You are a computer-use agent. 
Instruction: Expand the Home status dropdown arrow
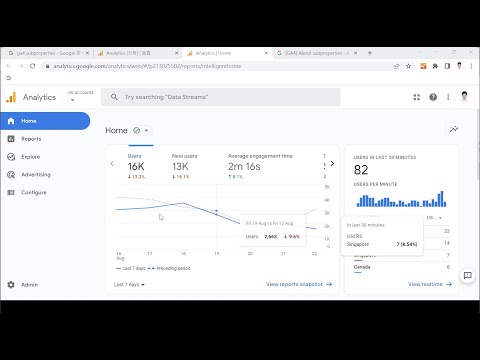tap(146, 130)
